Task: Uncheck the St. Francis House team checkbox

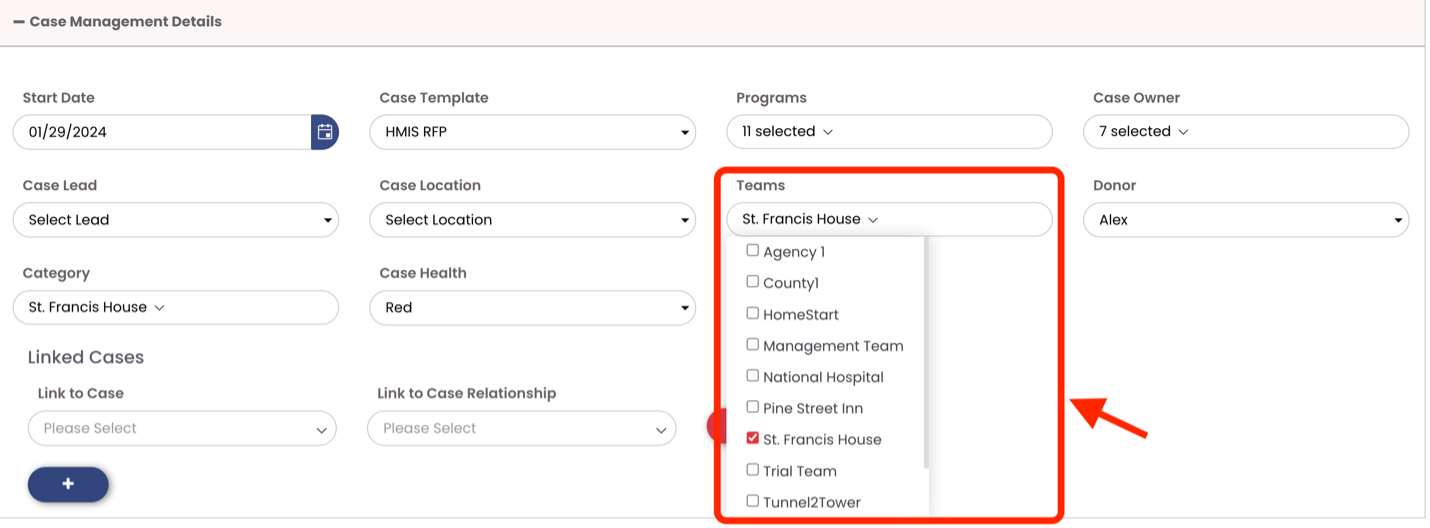Action: (753, 438)
